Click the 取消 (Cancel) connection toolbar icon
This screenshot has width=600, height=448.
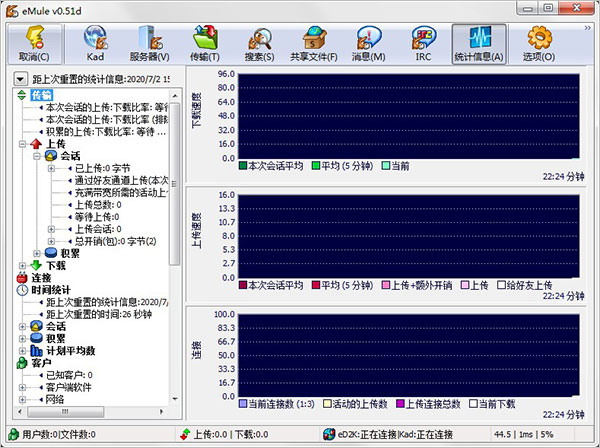(35, 43)
